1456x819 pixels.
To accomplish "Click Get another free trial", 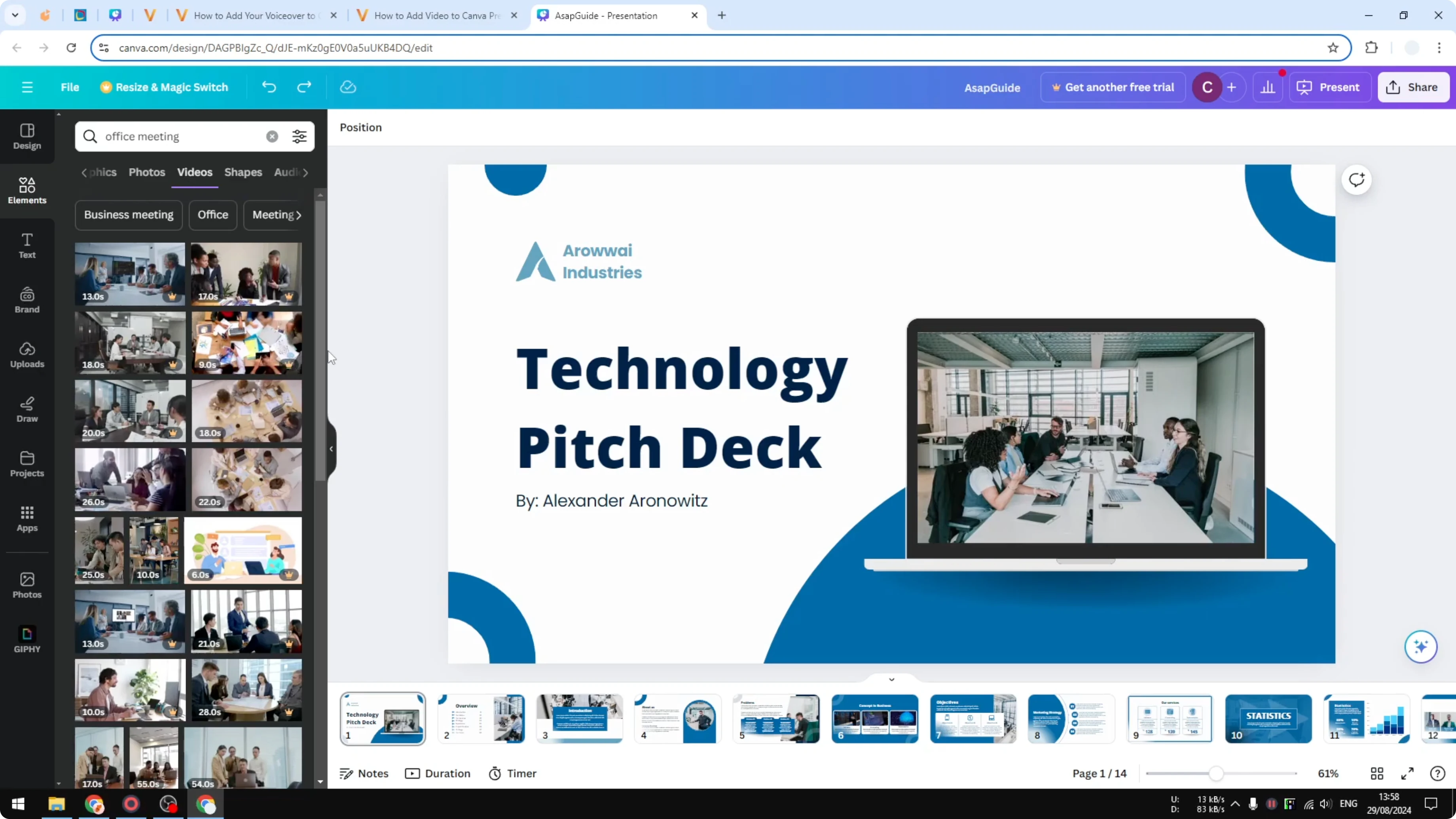I will click(x=1112, y=87).
